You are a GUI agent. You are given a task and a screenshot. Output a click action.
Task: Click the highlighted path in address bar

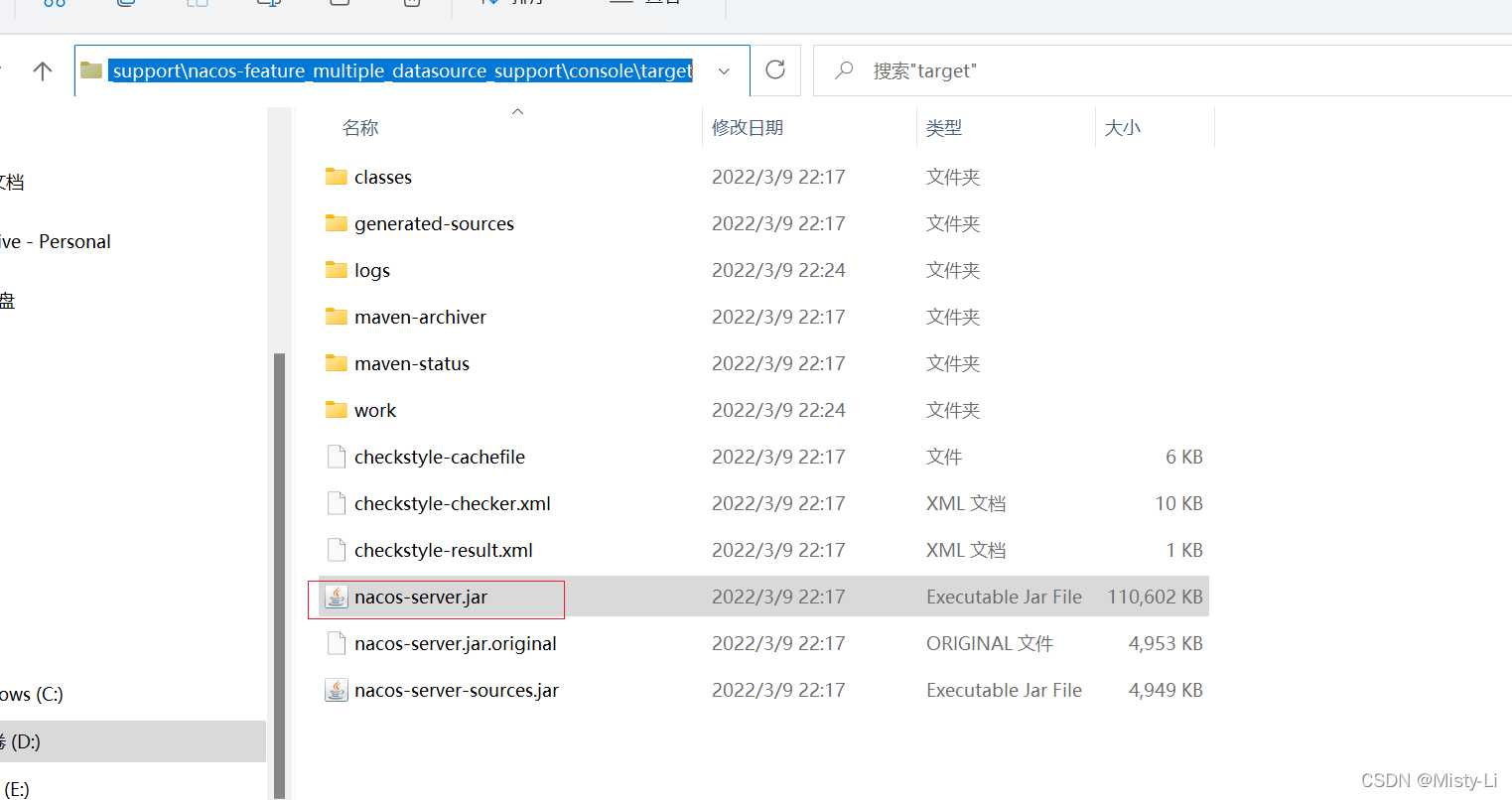pos(402,70)
